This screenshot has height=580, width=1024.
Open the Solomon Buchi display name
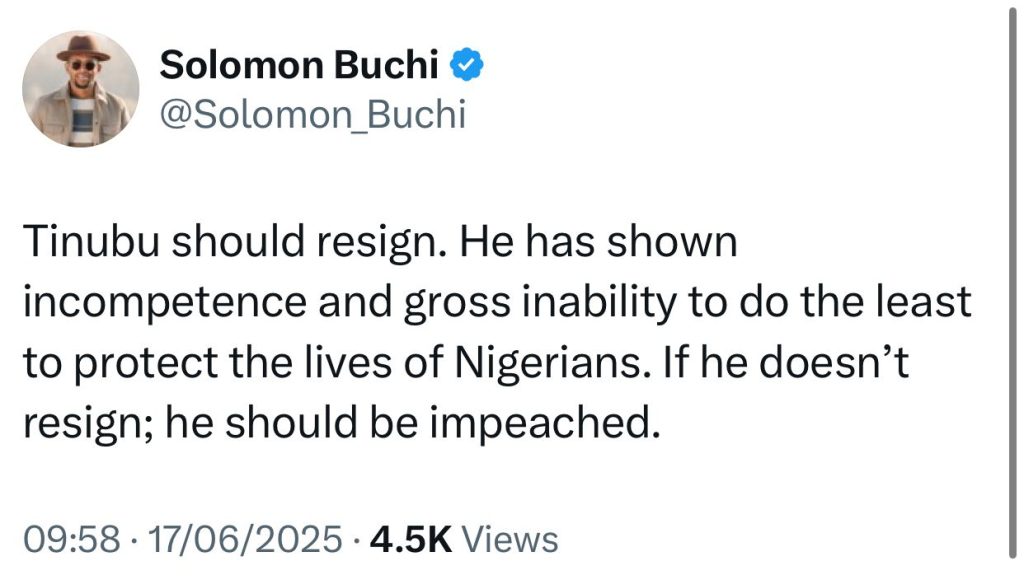[x=300, y=65]
